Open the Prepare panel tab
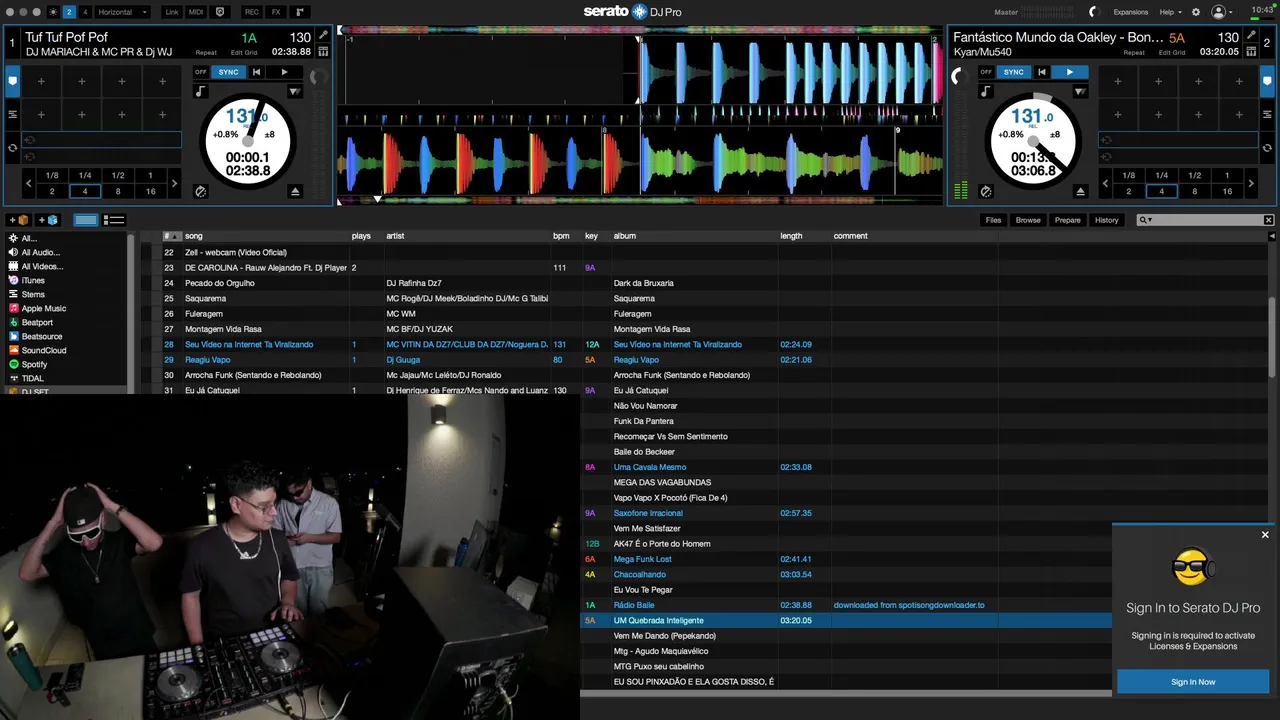 [1067, 220]
